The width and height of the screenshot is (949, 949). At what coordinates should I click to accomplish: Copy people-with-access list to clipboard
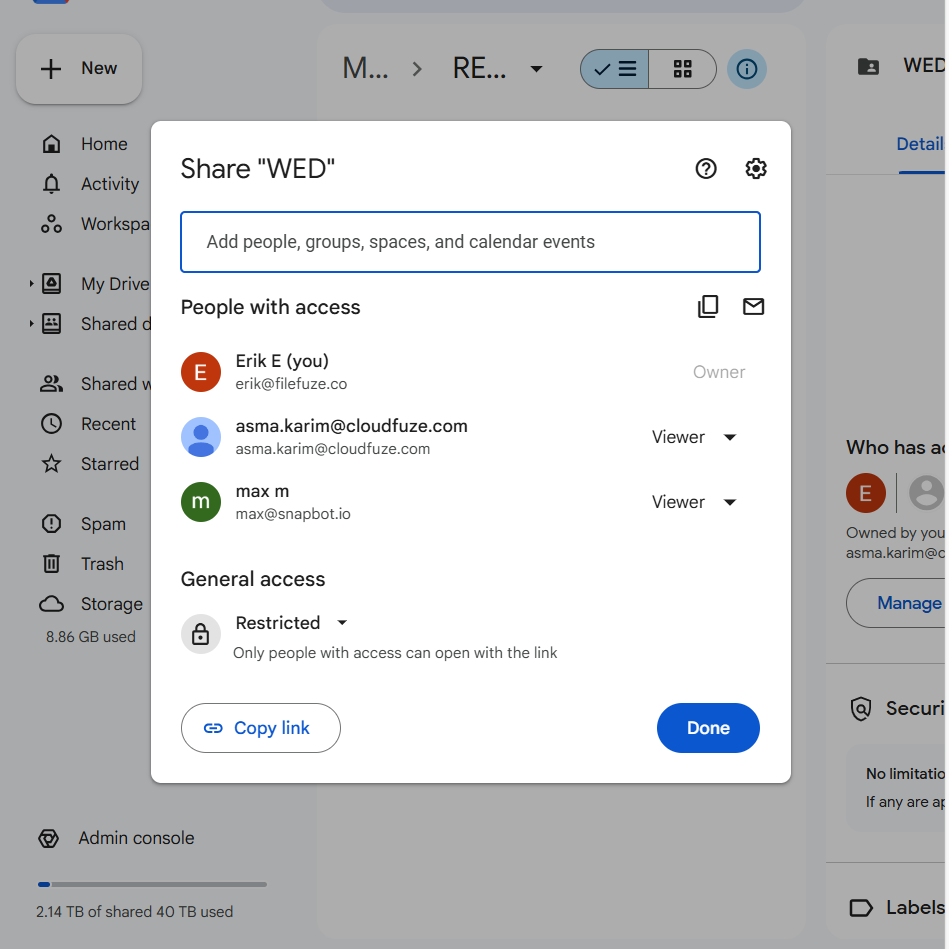708,307
